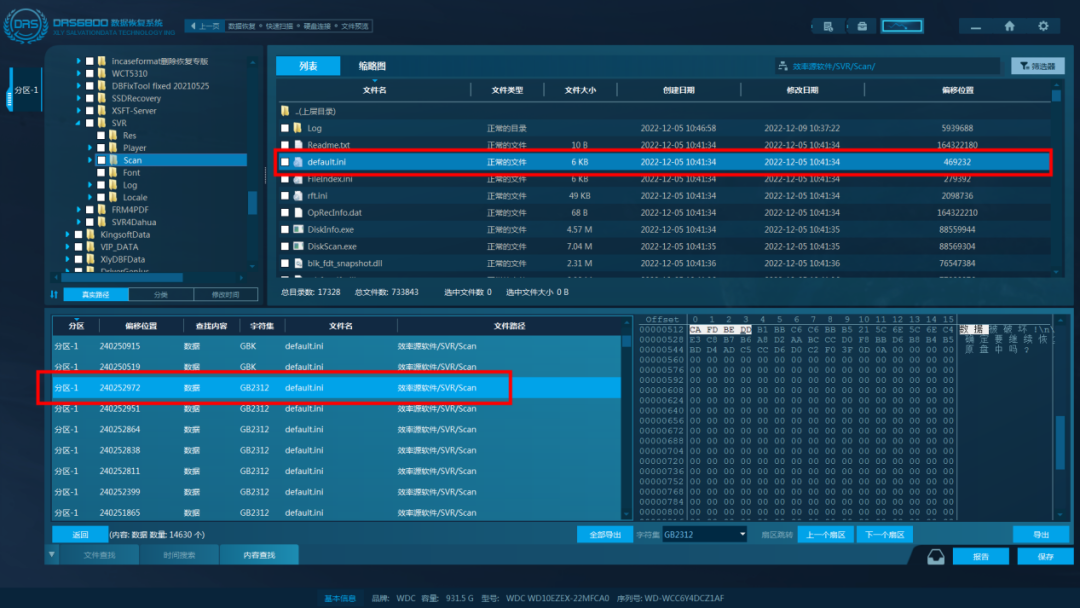This screenshot has width=1080, height=608.
Task: Expand the KingsoftData tree node
Action: coord(67,234)
